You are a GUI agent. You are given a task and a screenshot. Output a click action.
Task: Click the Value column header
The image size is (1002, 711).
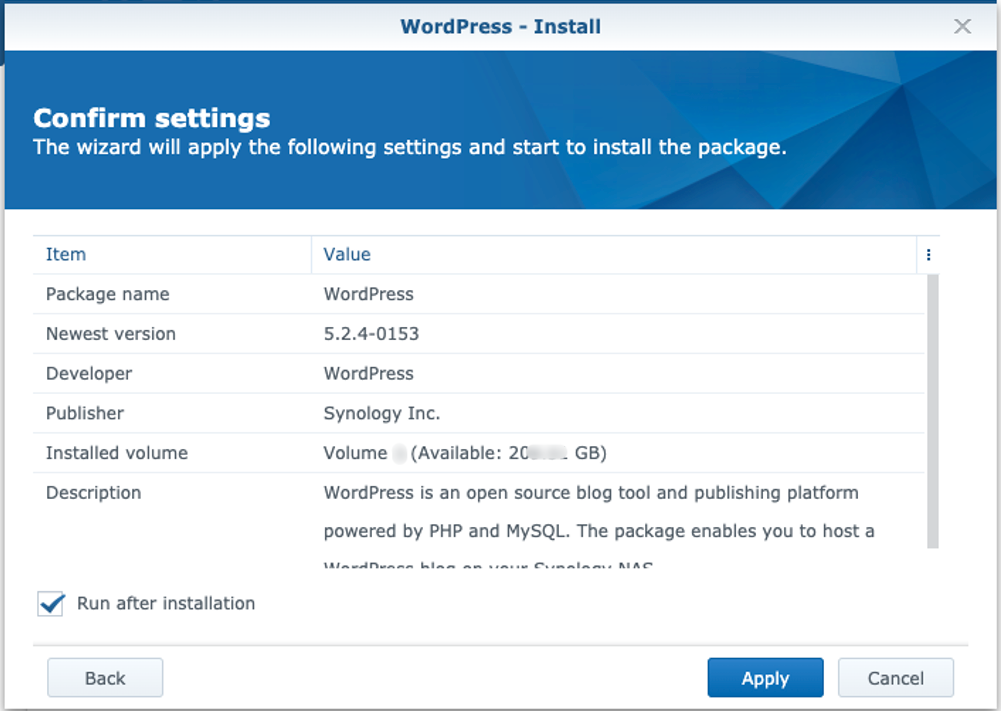614,255
